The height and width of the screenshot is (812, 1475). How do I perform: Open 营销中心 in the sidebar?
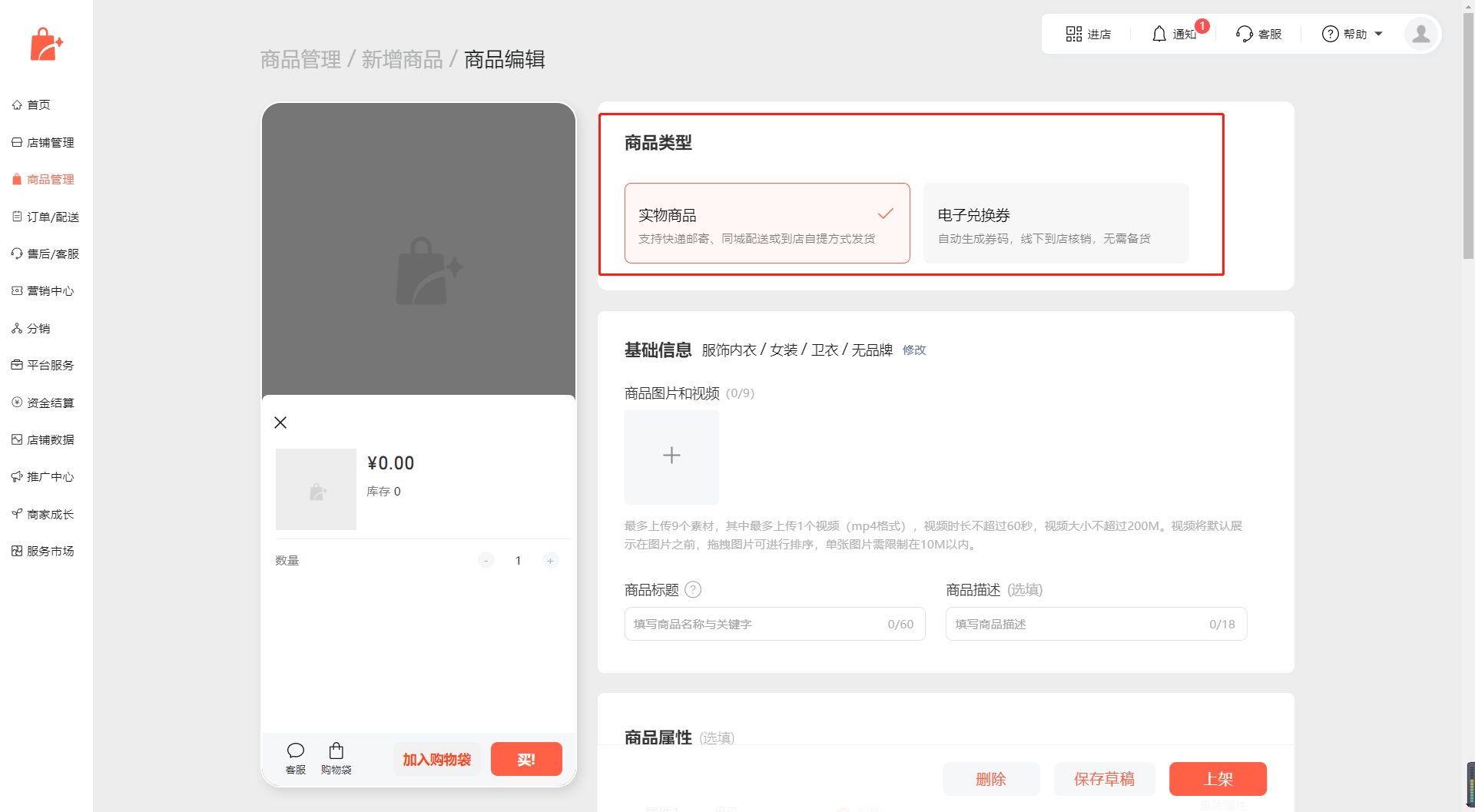pos(43,291)
